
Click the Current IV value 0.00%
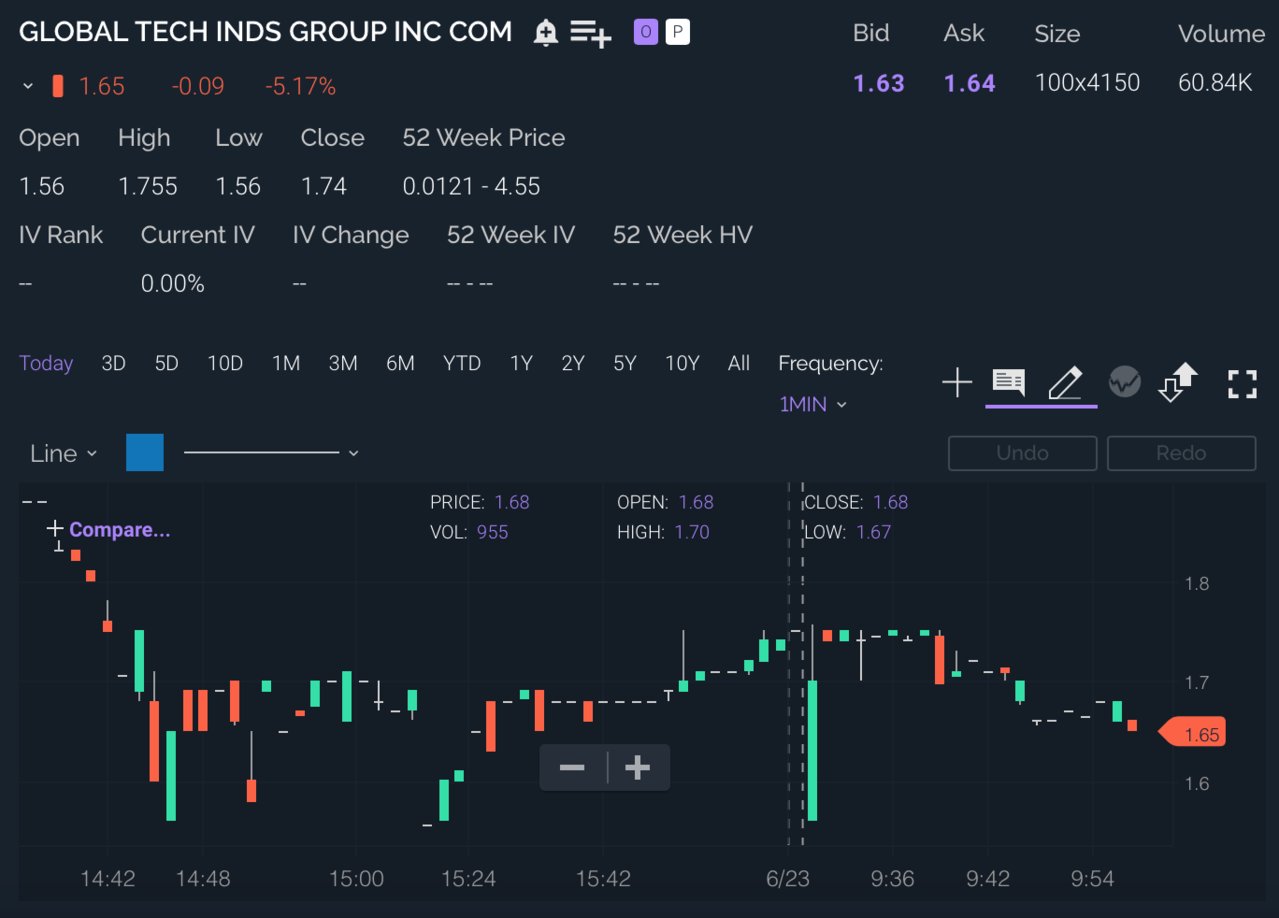pos(173,284)
